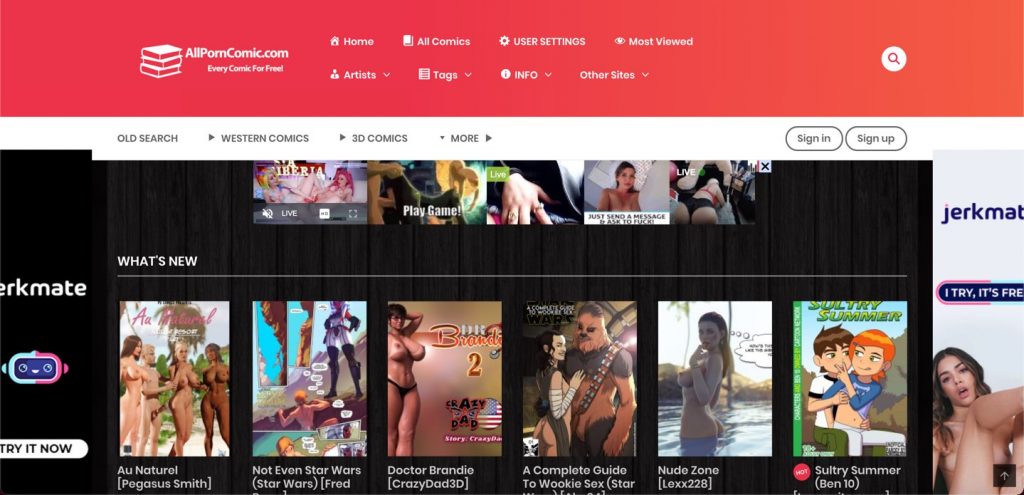Close the banner ad with X

tap(765, 167)
